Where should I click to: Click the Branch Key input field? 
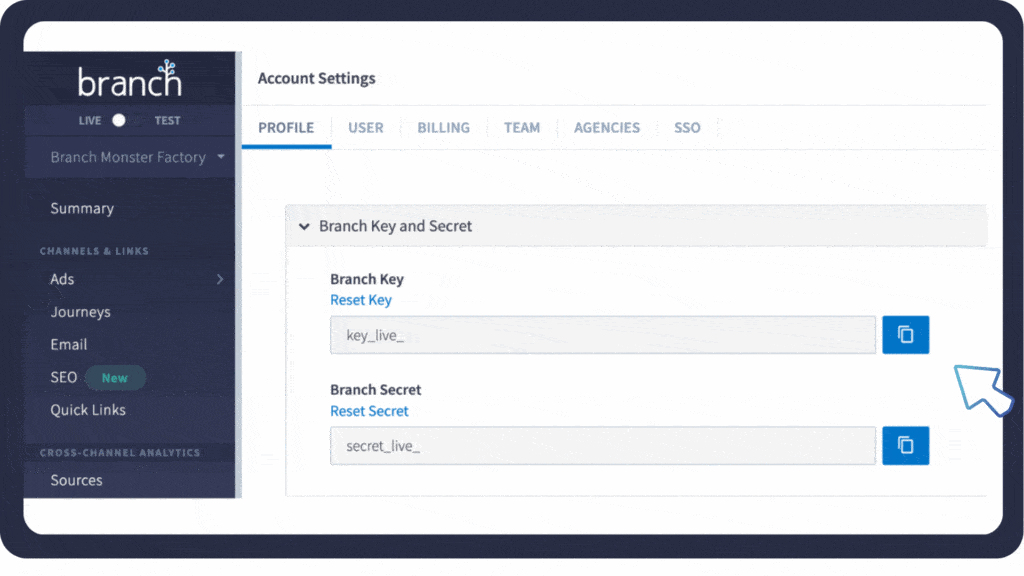pos(603,335)
